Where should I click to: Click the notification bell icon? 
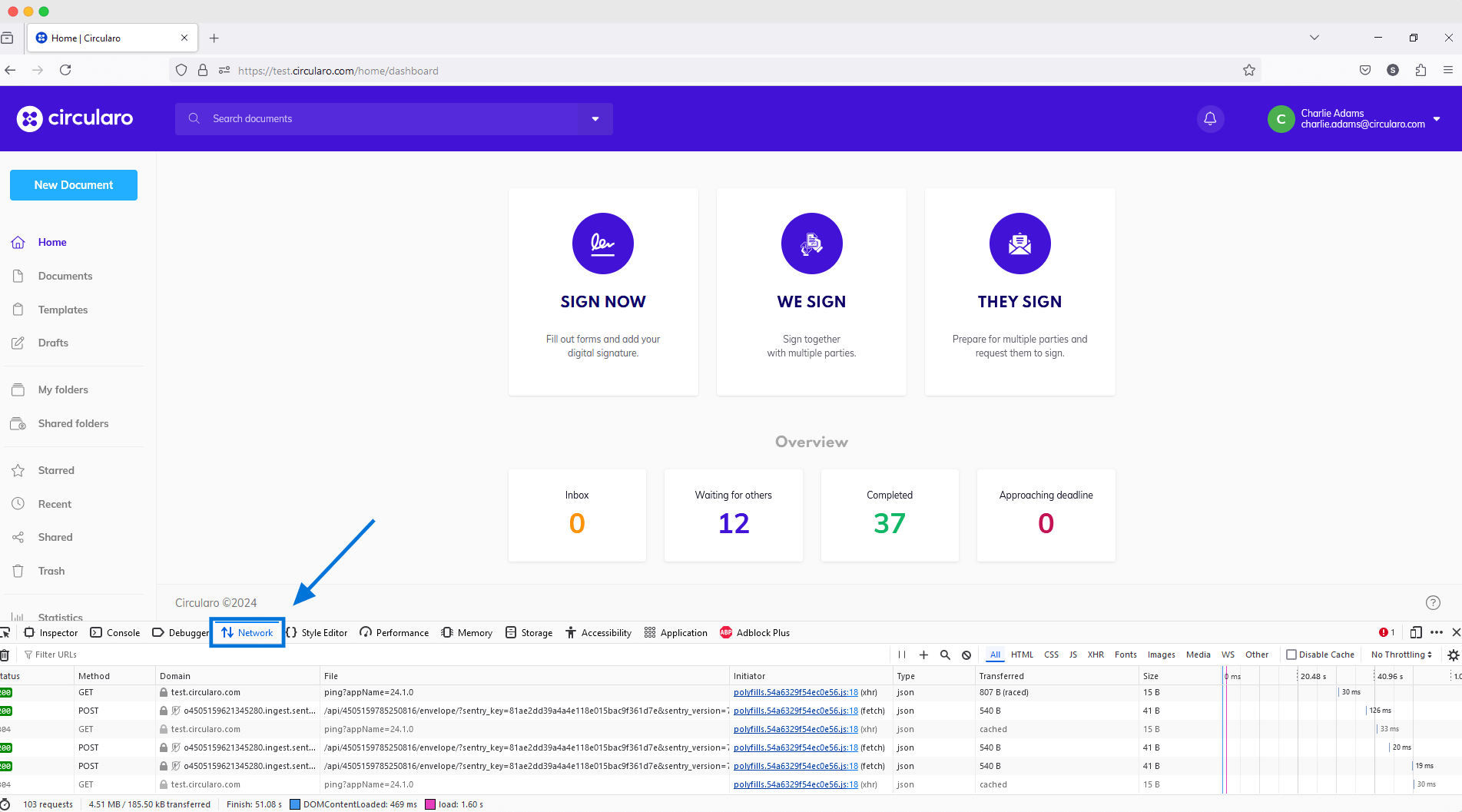[x=1210, y=119]
